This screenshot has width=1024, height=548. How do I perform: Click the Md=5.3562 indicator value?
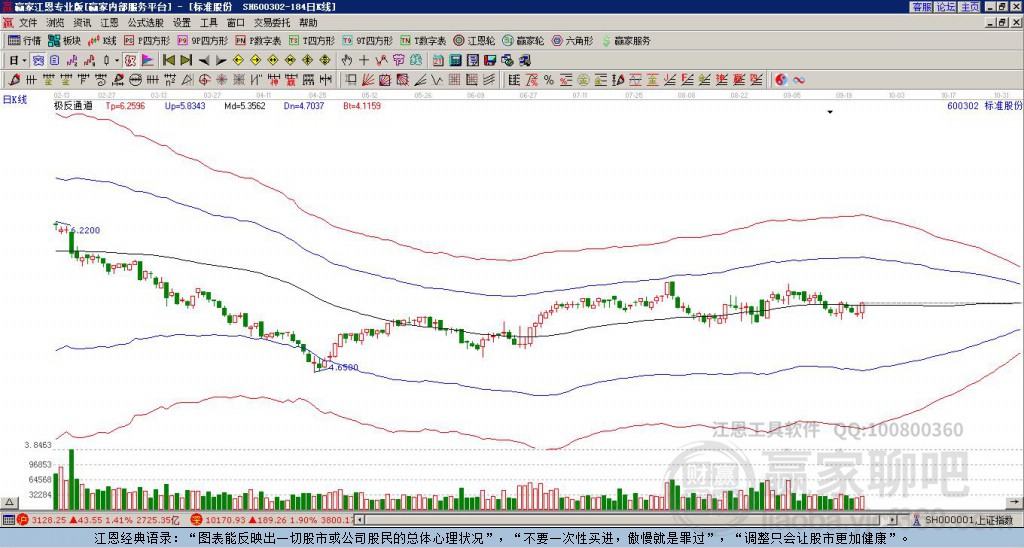click(245, 105)
